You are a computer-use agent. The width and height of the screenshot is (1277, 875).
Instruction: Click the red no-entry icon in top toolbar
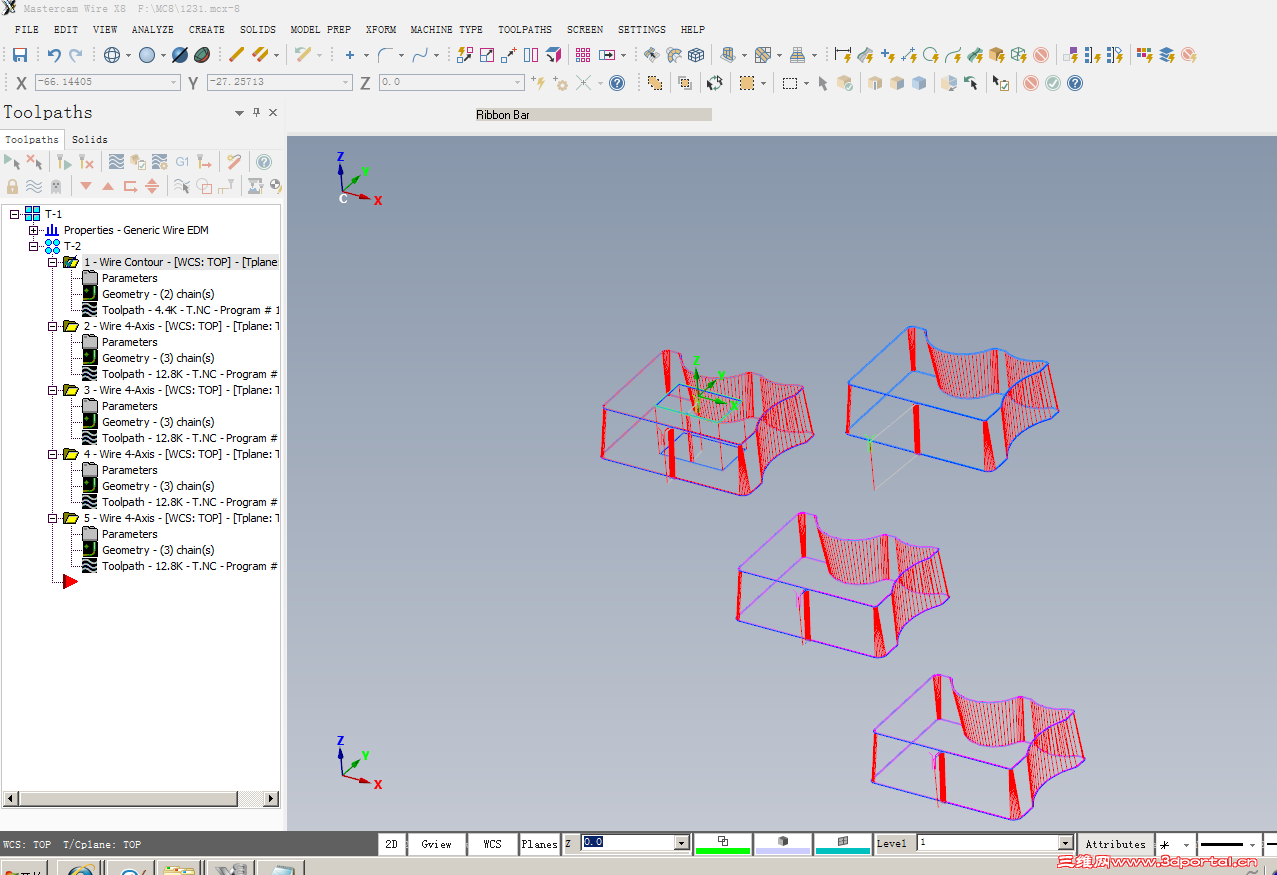(x=1041, y=55)
